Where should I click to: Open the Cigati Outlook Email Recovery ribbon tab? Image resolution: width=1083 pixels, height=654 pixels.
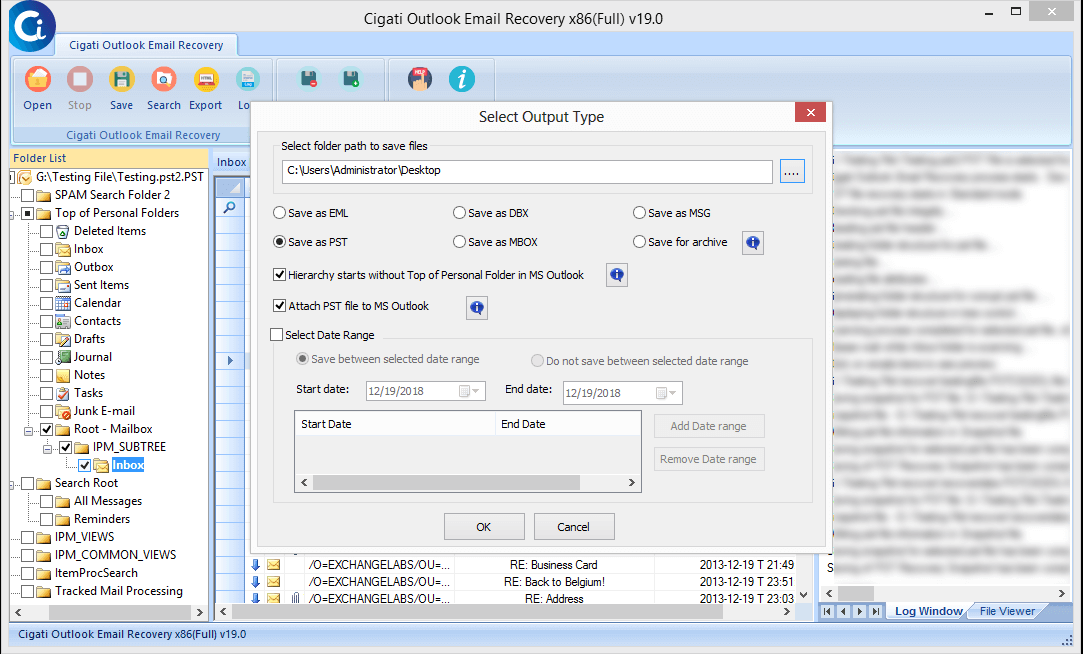pos(146,45)
